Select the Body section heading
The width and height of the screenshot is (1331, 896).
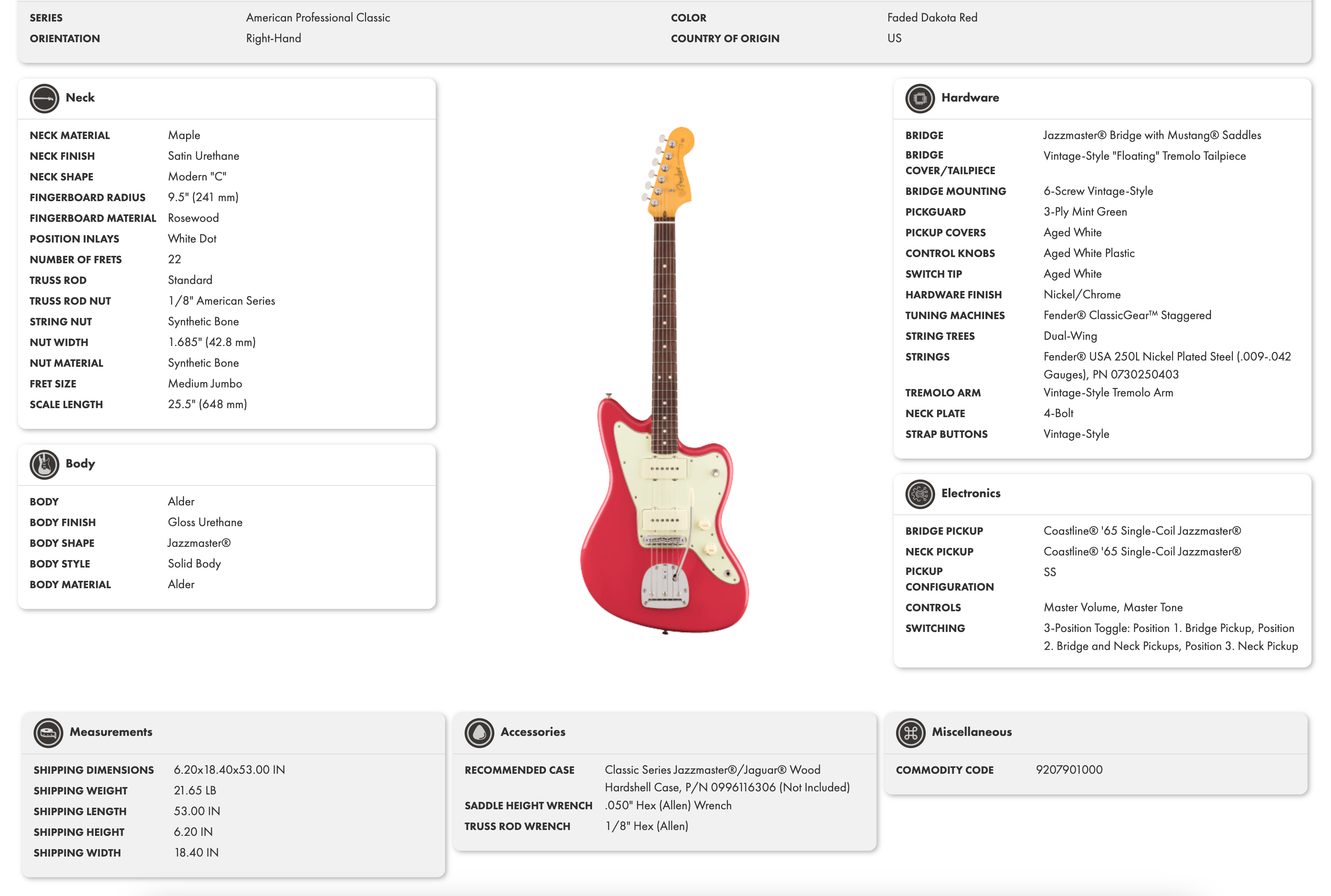click(80, 464)
